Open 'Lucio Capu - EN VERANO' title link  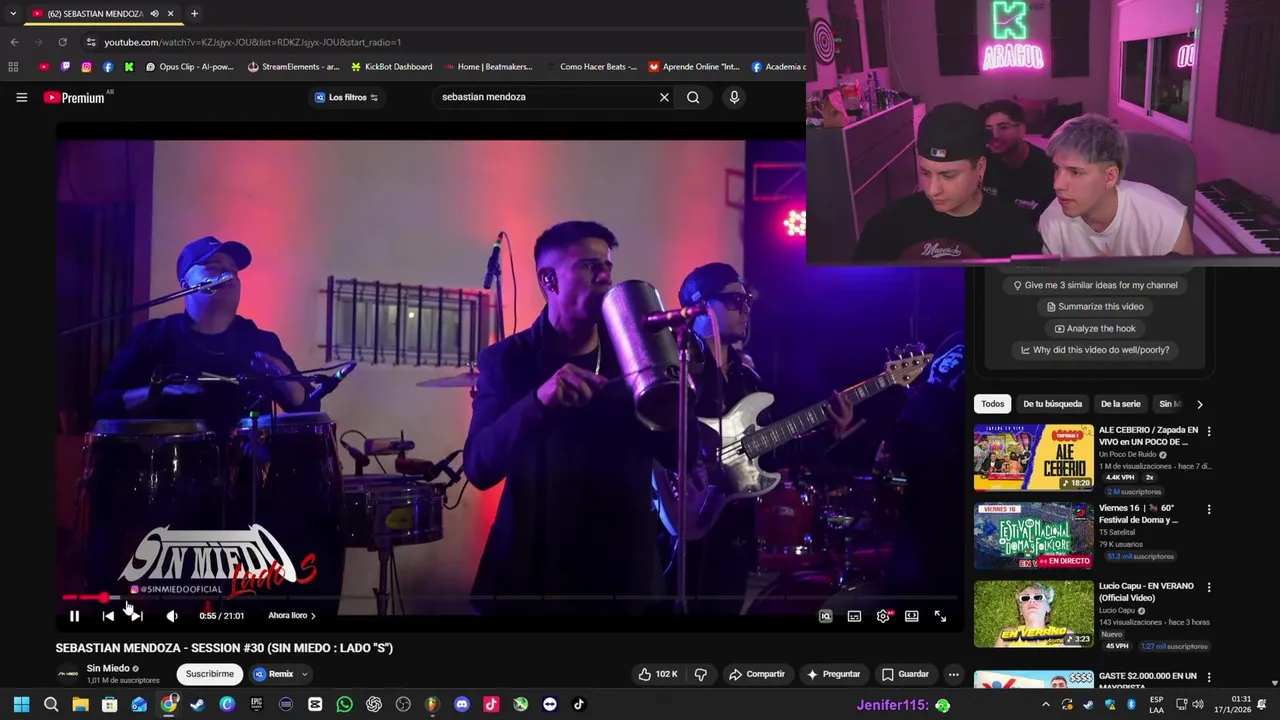(1146, 592)
